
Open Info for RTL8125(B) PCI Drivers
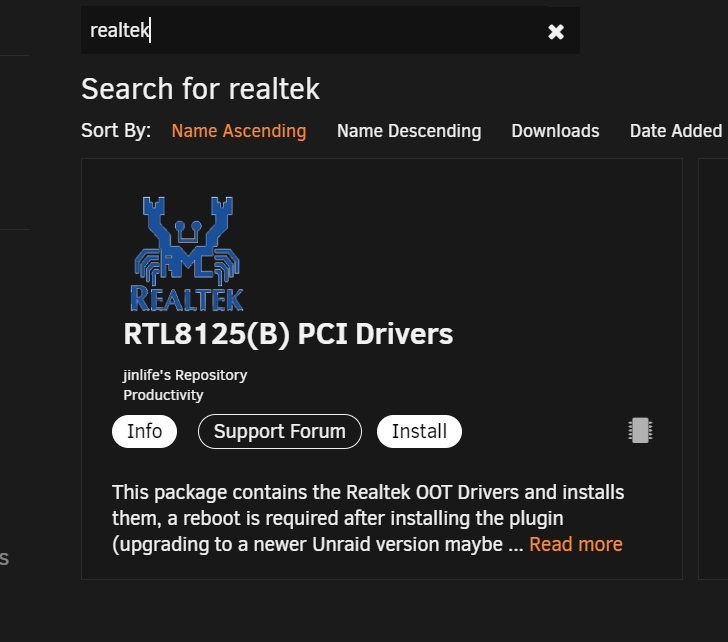click(x=144, y=431)
